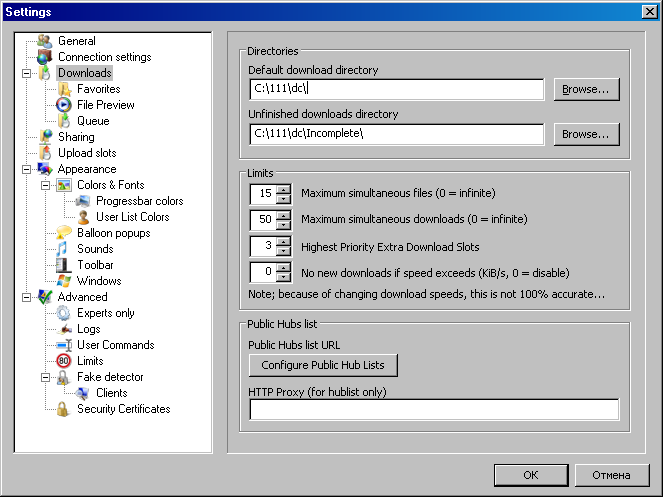Collapse the Colors & Fonts node
This screenshot has width=663, height=497.
tap(45, 185)
